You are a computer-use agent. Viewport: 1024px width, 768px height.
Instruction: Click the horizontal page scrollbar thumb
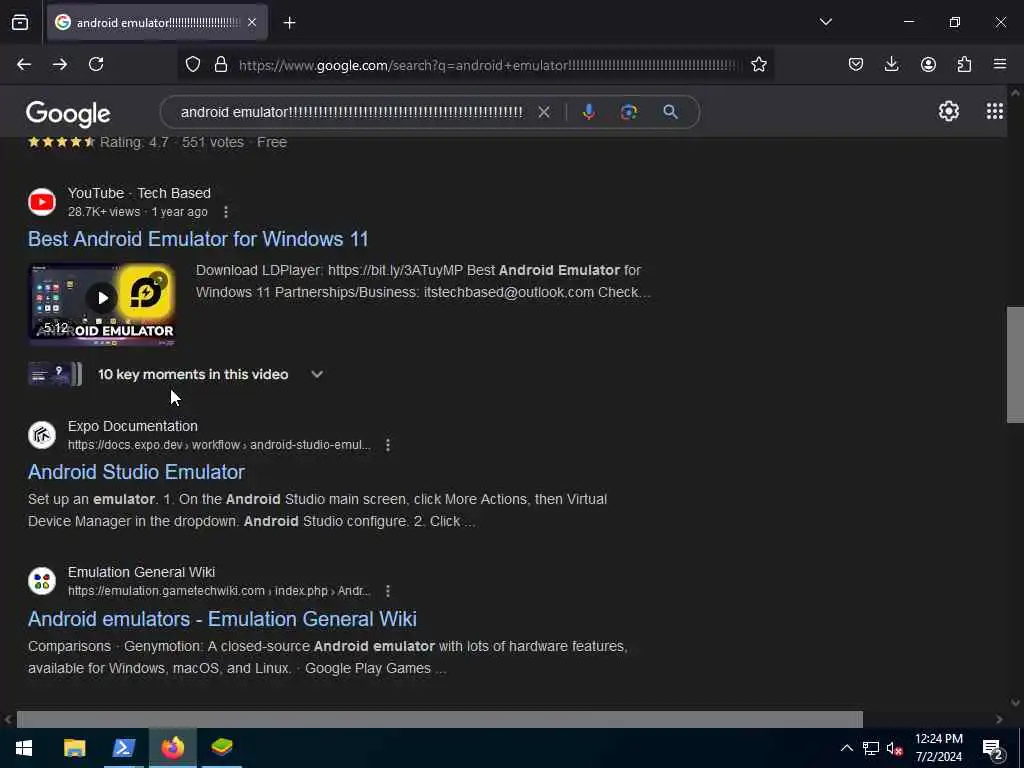pos(440,718)
